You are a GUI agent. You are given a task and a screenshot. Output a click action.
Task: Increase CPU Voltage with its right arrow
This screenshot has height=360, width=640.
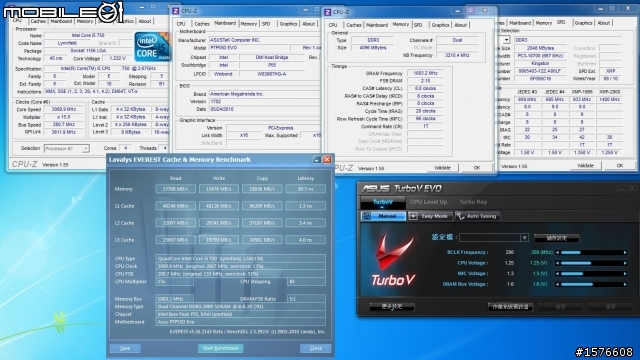(625, 263)
